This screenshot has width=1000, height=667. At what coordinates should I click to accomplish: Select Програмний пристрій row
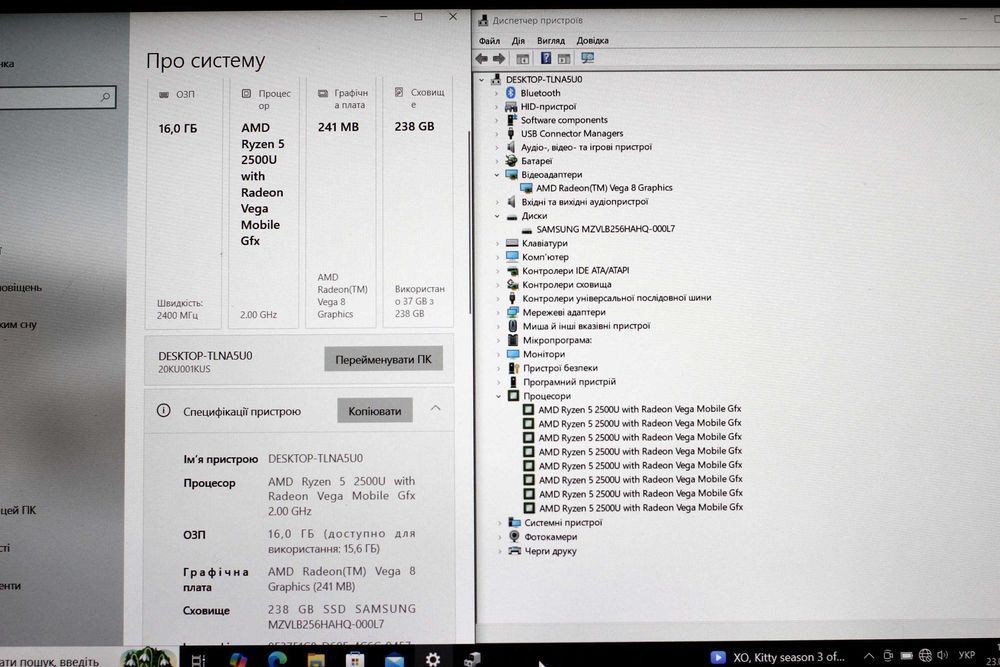click(x=569, y=382)
